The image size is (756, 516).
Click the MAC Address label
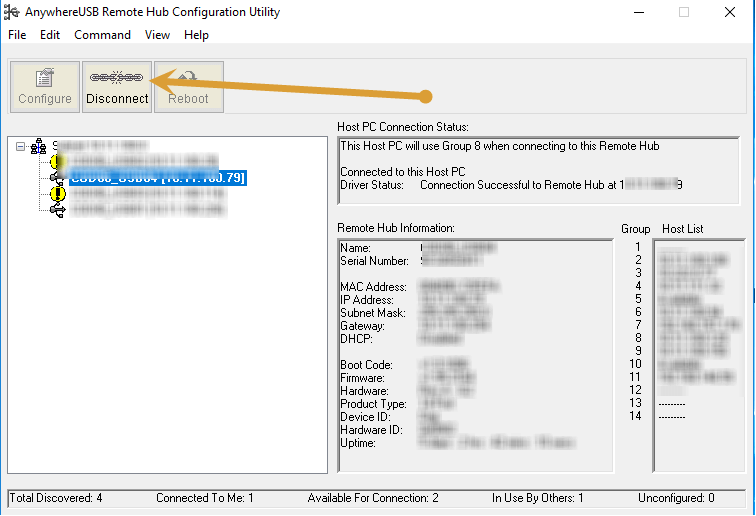point(373,287)
